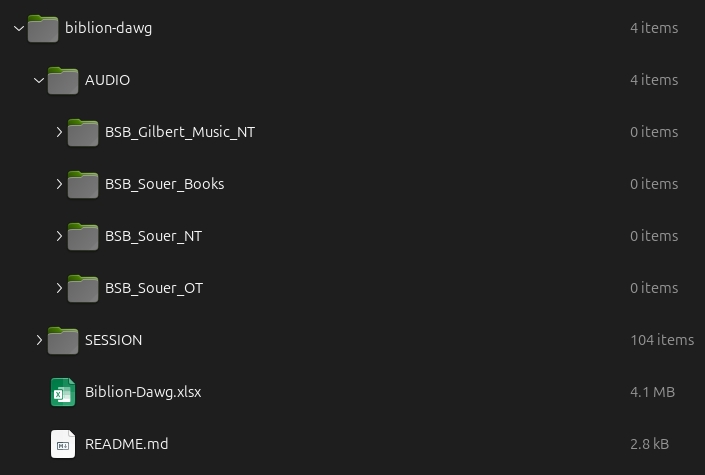Image resolution: width=705 pixels, height=475 pixels.
Task: Collapse the biblion-dawg folder tree
Action: (x=19, y=28)
